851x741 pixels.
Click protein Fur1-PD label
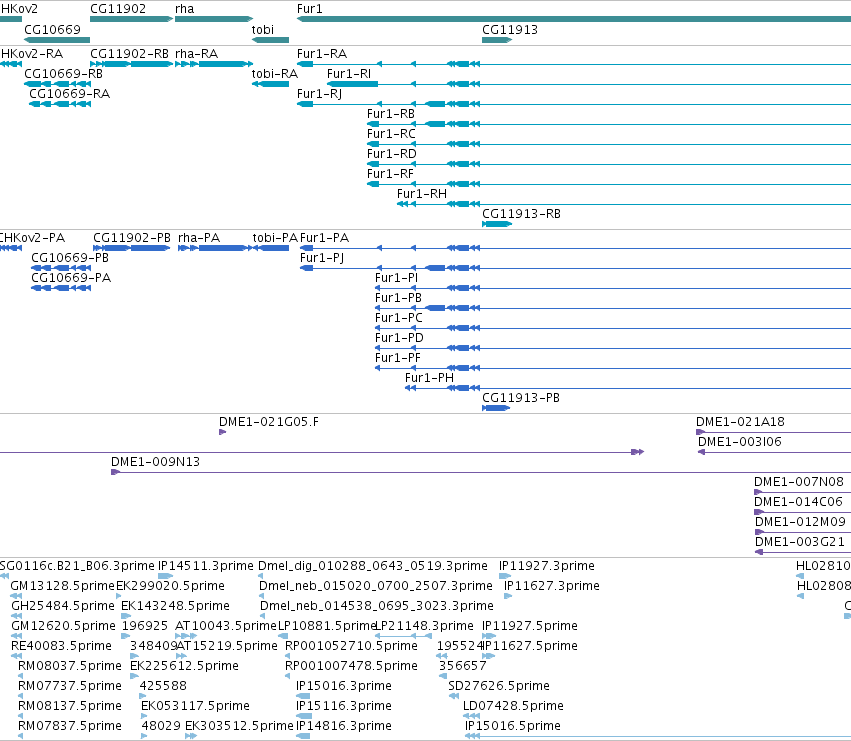click(x=399, y=339)
